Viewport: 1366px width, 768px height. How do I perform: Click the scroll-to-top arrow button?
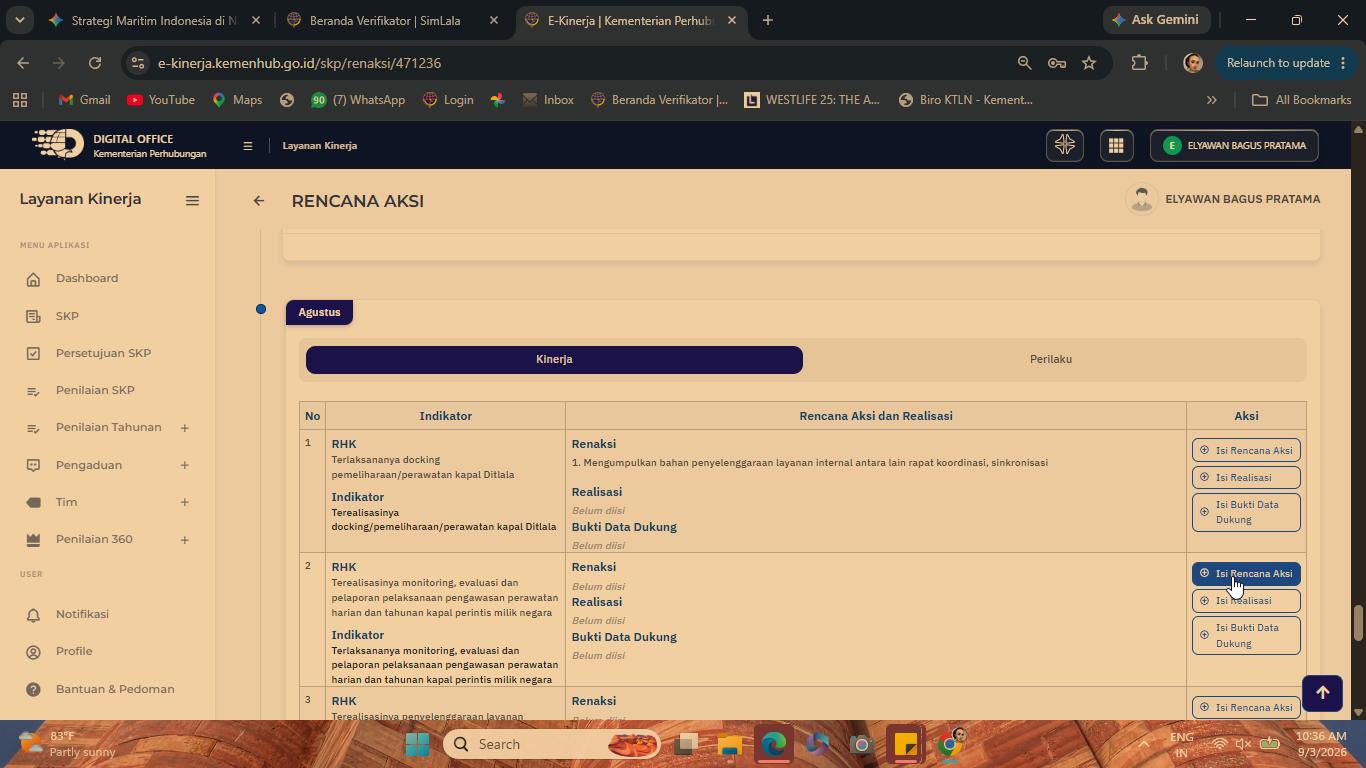pyautogui.click(x=1322, y=692)
